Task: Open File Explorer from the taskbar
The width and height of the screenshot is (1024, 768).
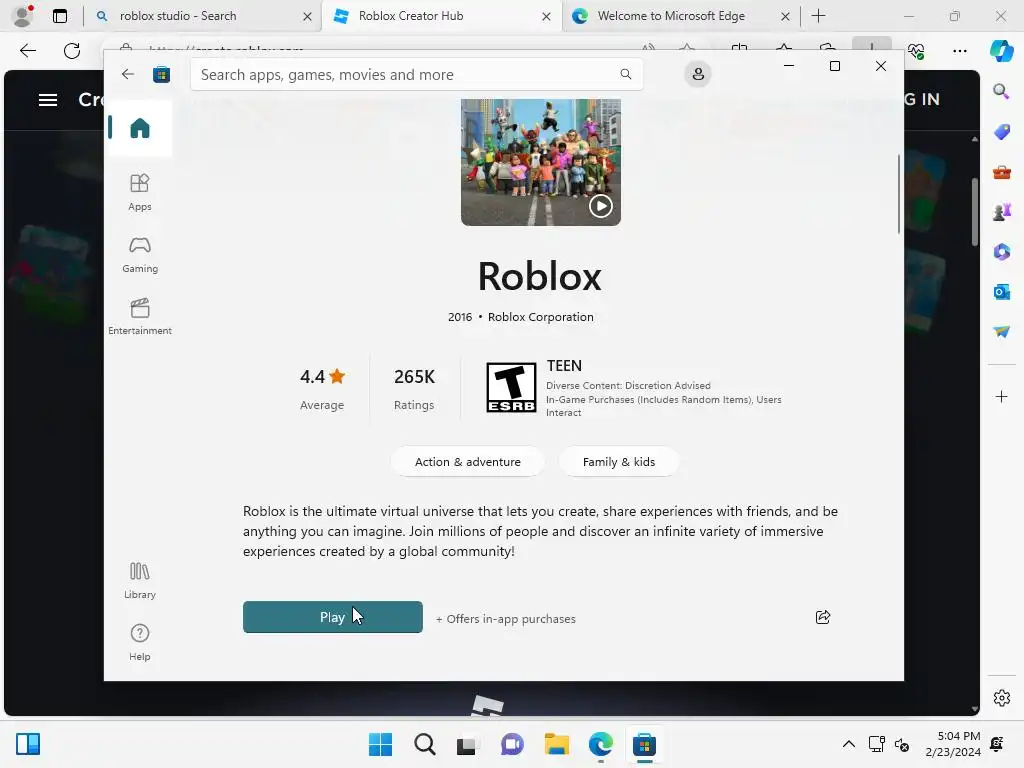Action: (556, 744)
